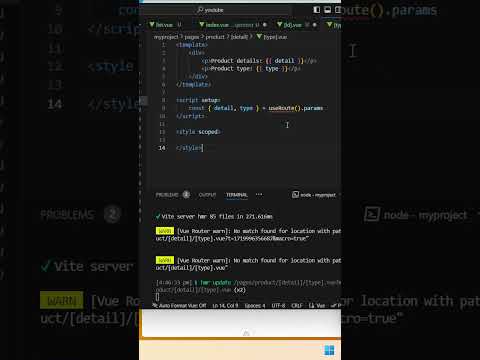
Task: Switch to the [id].vue editor tab
Action: pos(296,25)
